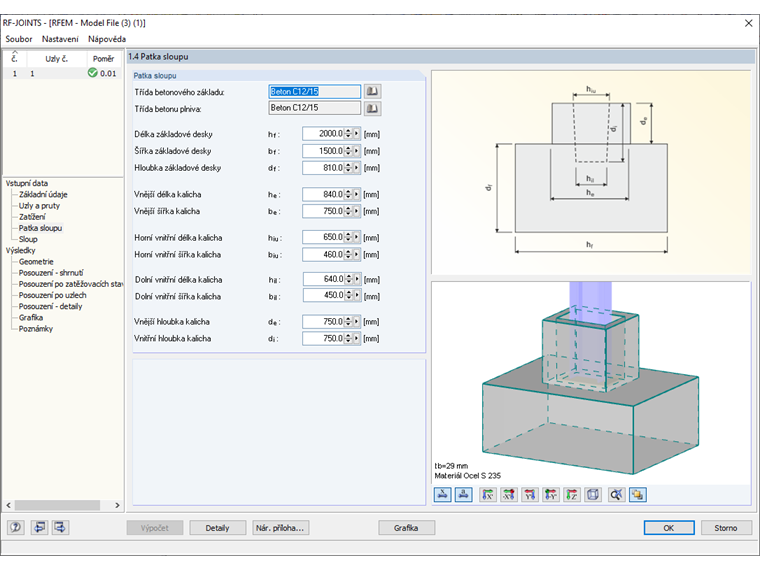
Task: Close the RF-JOINTS window
Action: (748, 23)
